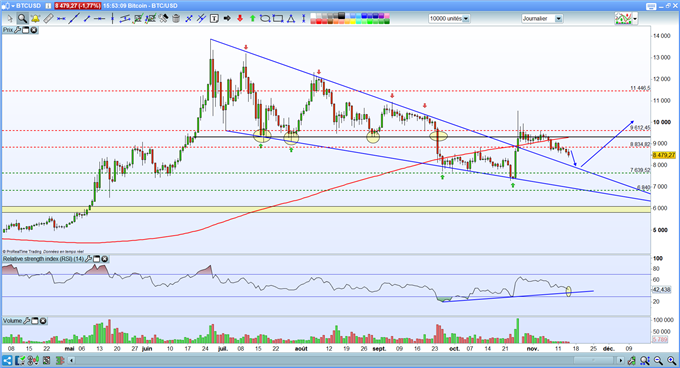The height and width of the screenshot is (368, 680).
Task: Select the triangle drawing tool
Action: 291,18
